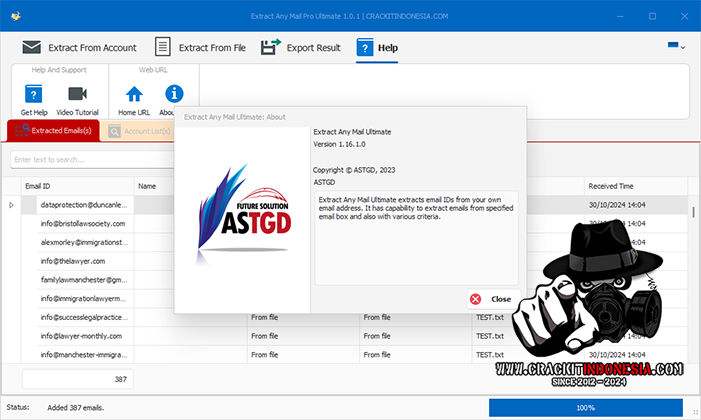Click the About info icon
The height and width of the screenshot is (420, 701).
coord(174,95)
